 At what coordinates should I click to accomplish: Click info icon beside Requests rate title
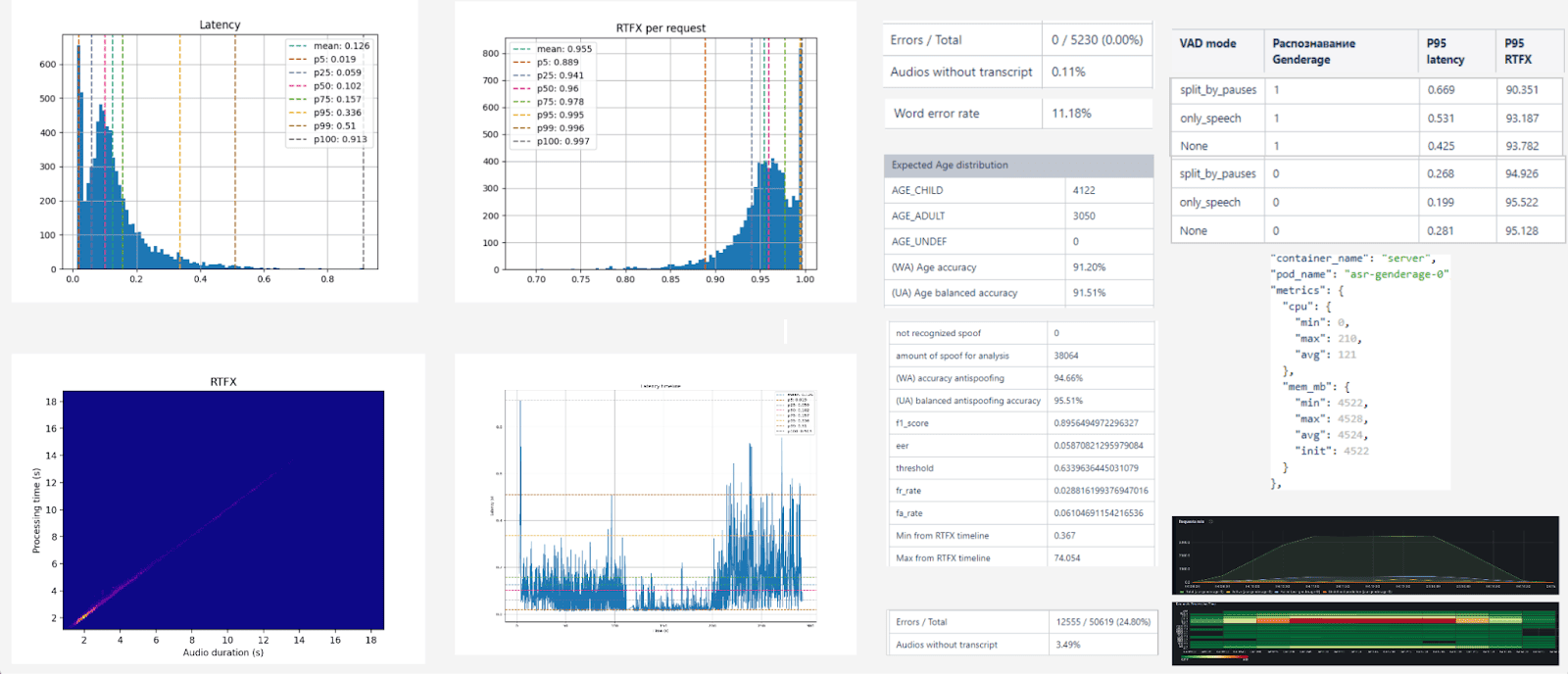tap(1211, 521)
